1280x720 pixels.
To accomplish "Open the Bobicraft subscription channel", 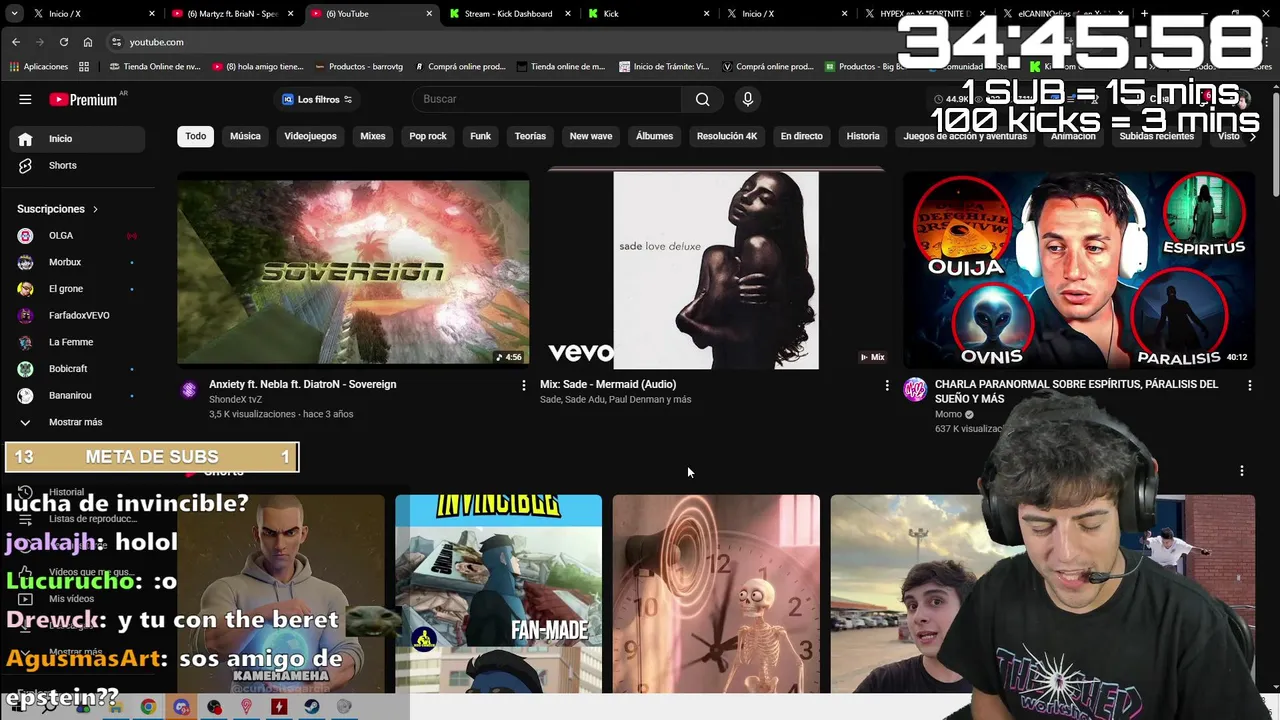I will tap(78, 369).
